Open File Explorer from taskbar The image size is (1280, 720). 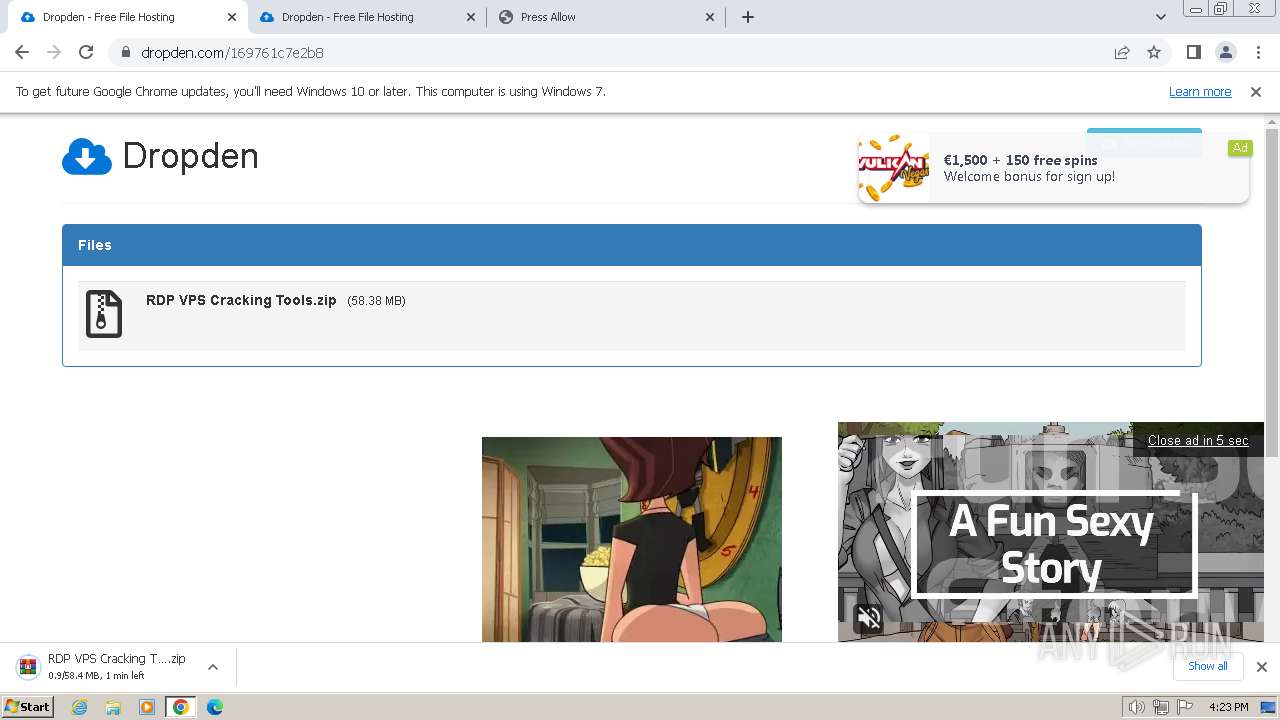[113, 707]
